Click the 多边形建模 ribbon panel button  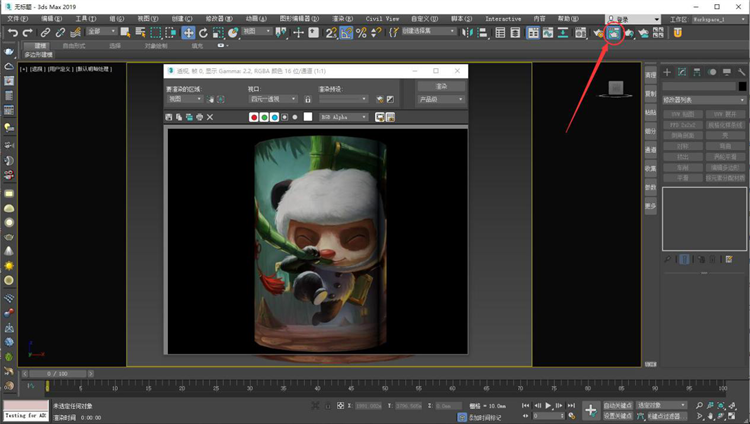point(39,55)
